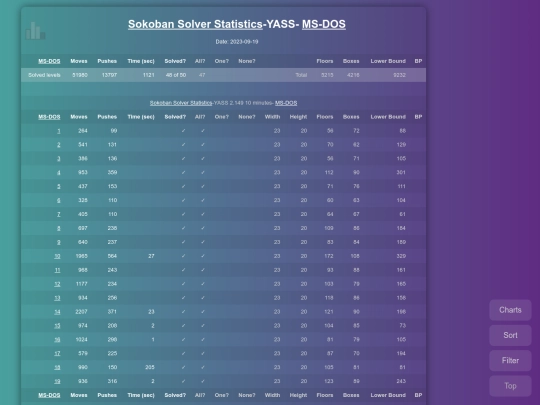
Task: Open level 16 link
Action: pyautogui.click(x=57, y=340)
